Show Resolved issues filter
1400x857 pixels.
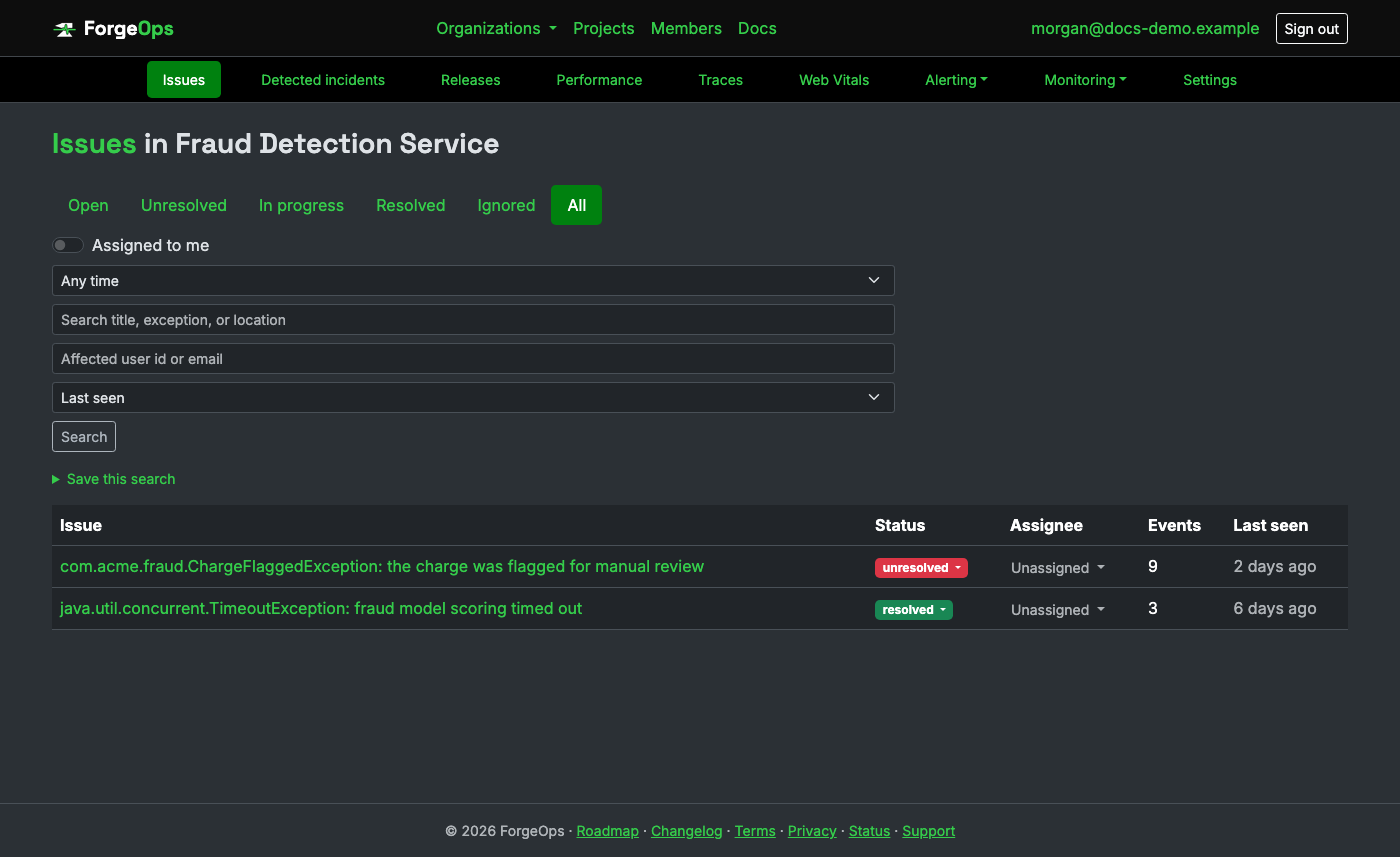click(411, 205)
